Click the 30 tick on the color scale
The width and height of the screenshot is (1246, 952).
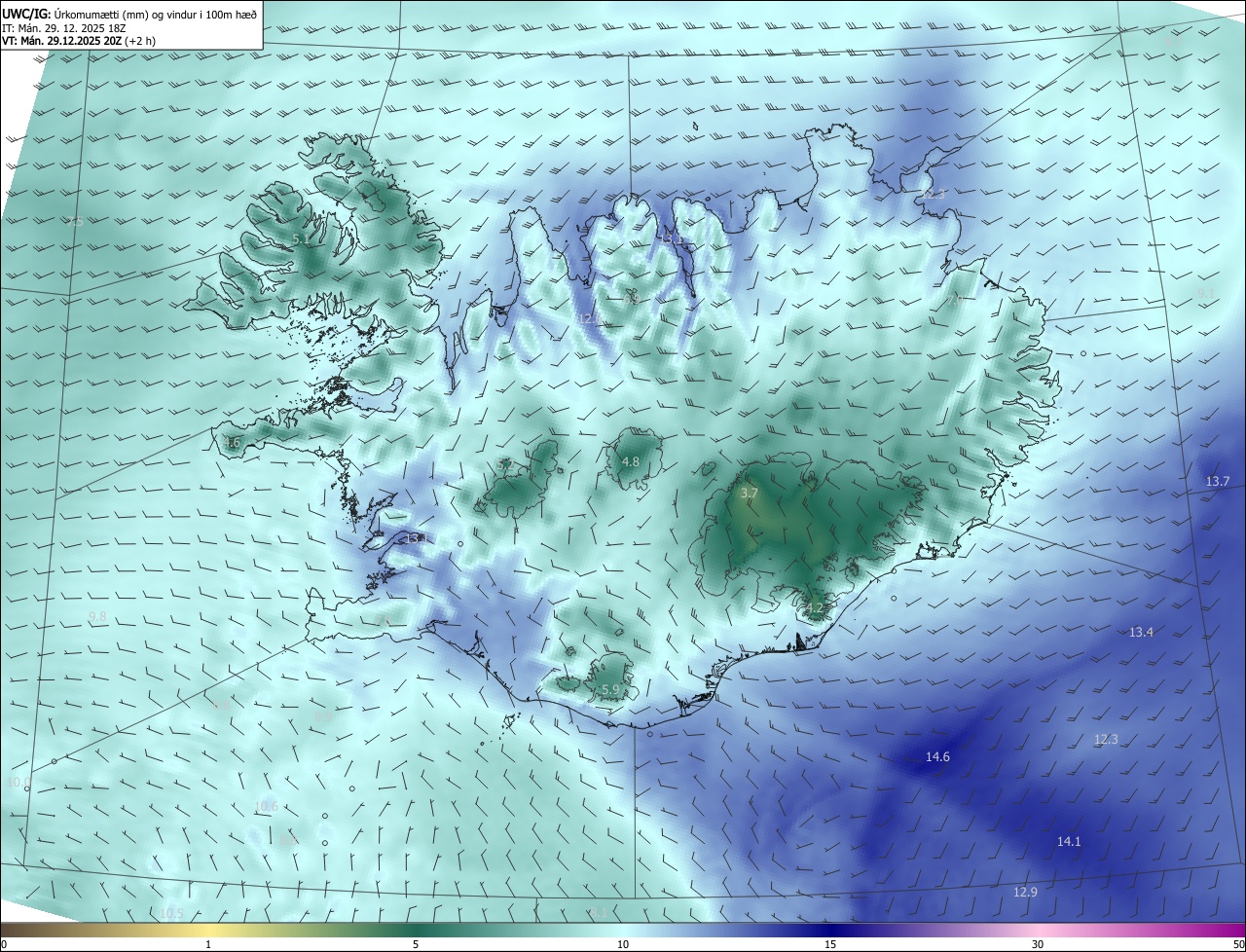[1038, 944]
